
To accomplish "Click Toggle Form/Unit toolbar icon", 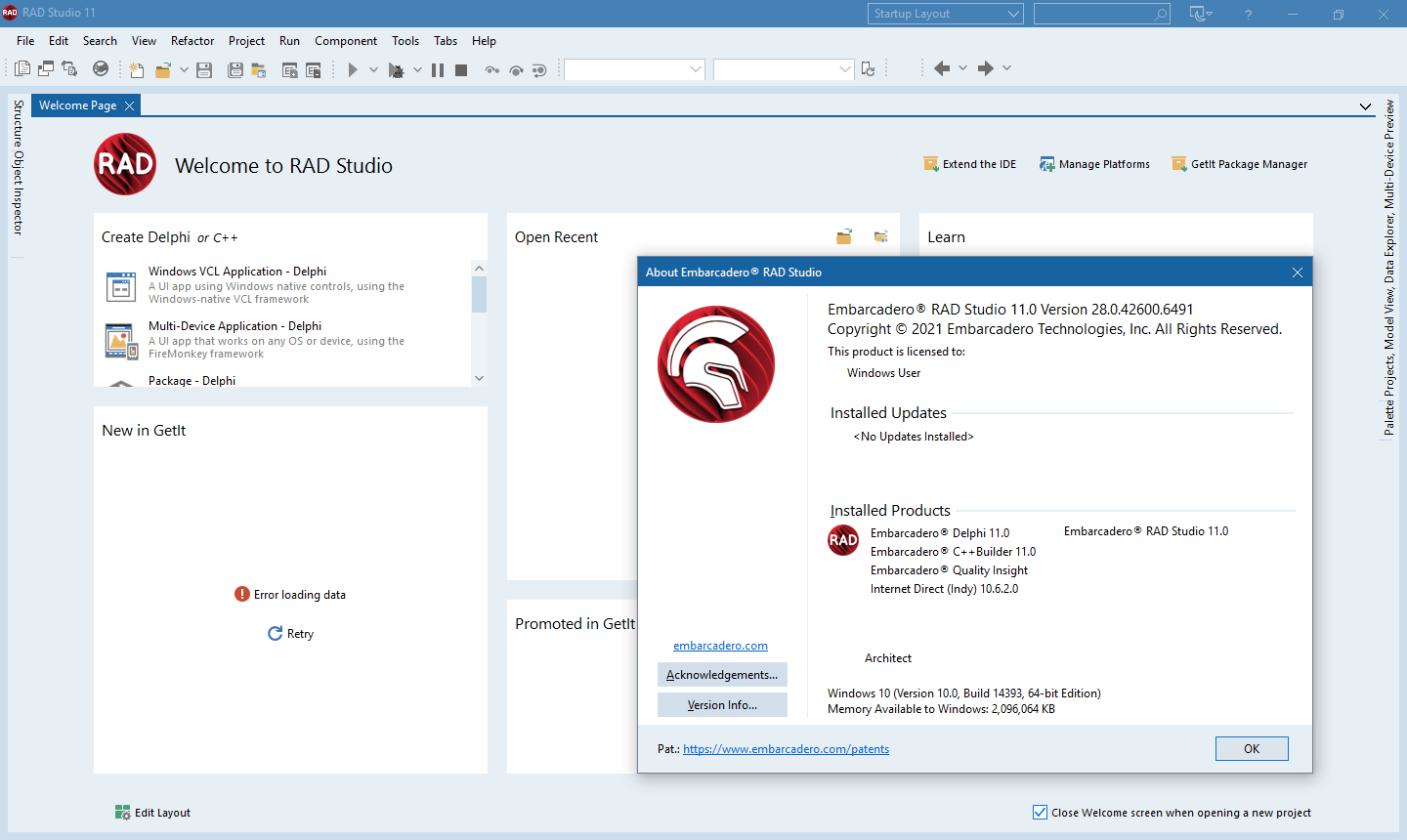I will coord(69,68).
